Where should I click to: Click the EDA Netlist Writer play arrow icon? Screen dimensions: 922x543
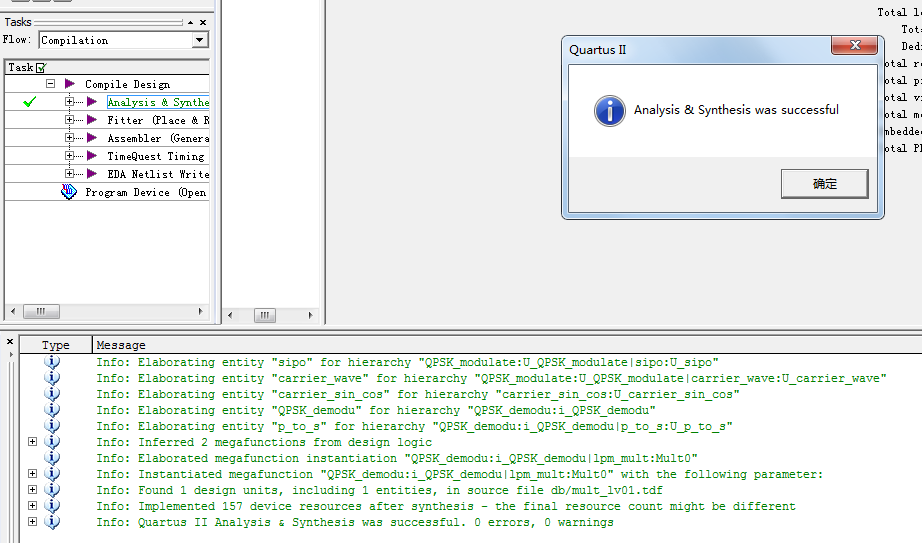(92, 174)
